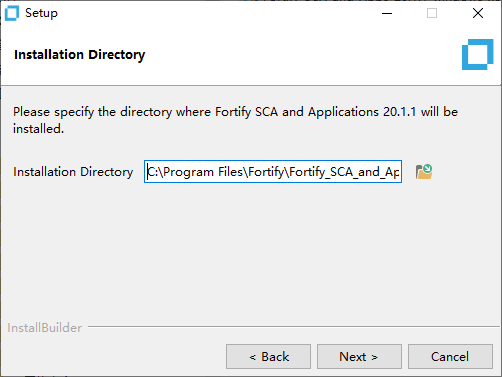Viewport: 502px width, 377px height.
Task: Close the Setup installer window
Action: [x=478, y=13]
